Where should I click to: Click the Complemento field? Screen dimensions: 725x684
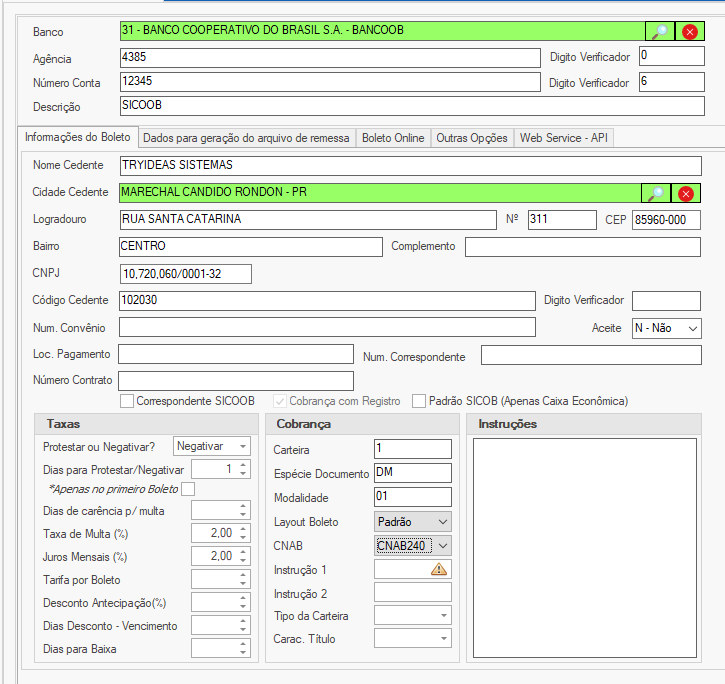coord(583,247)
